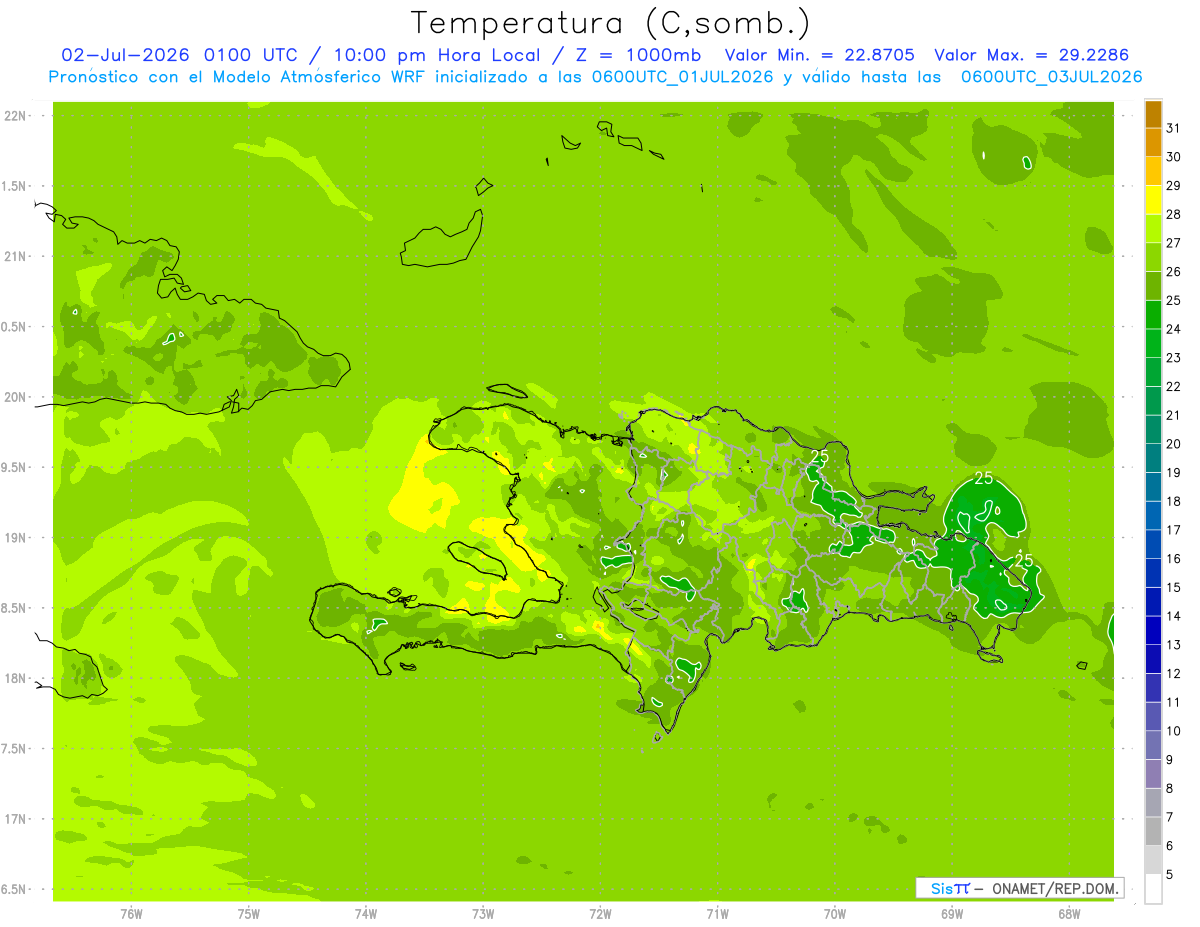Image resolution: width=1200 pixels, height=927 pixels.
Task: Pick the green legend swatch between 24 and 25
Action: tap(1153, 315)
